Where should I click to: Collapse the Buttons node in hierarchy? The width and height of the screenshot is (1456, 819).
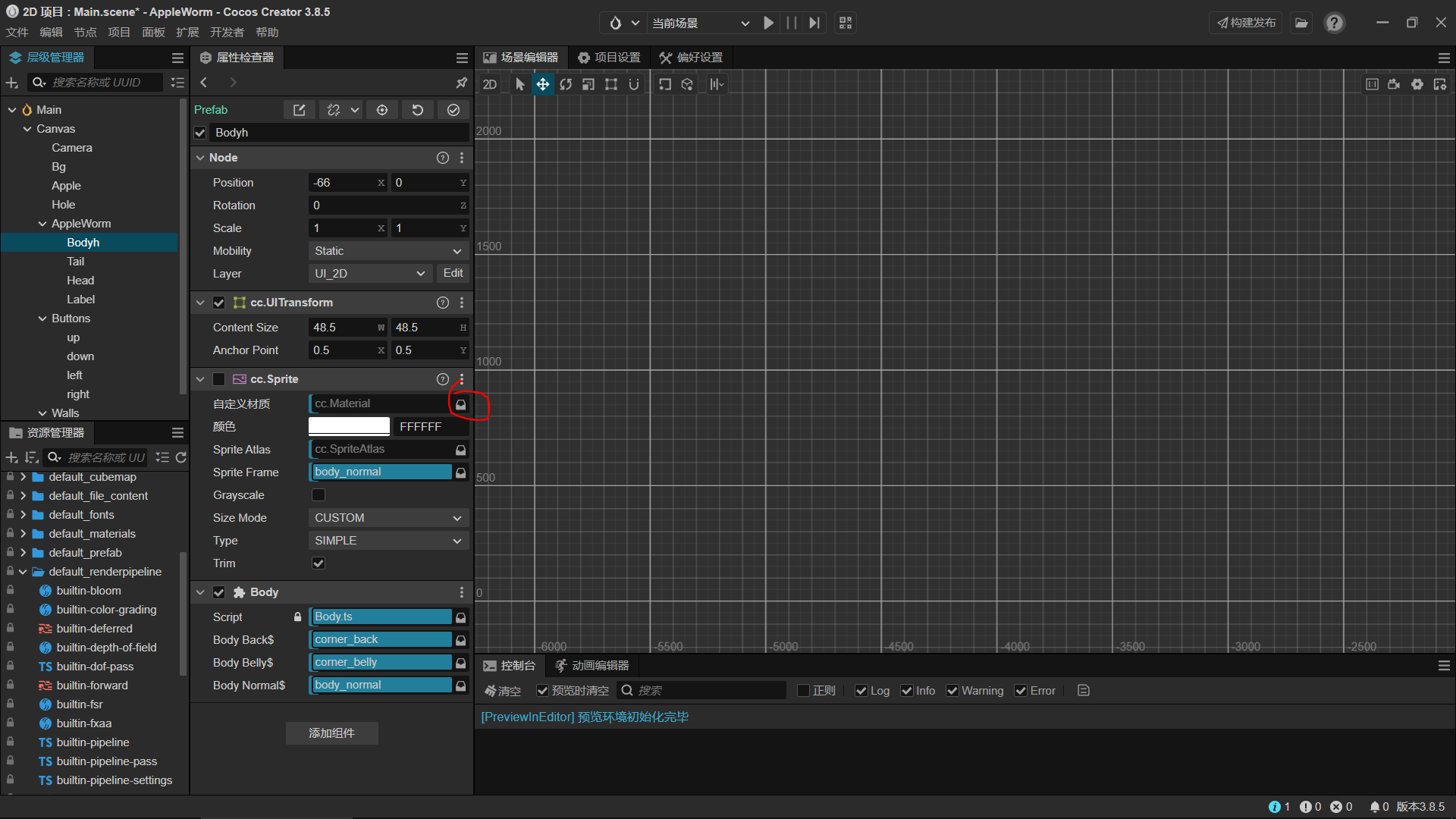click(43, 318)
